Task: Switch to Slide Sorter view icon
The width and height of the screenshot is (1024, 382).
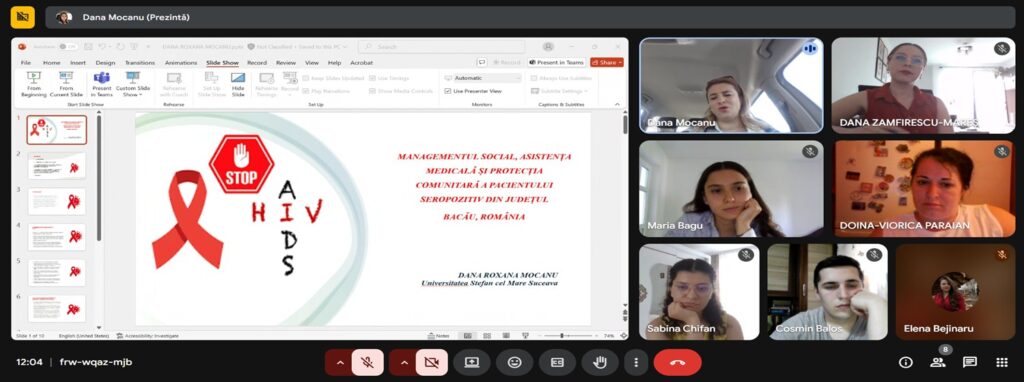Action: [487, 336]
